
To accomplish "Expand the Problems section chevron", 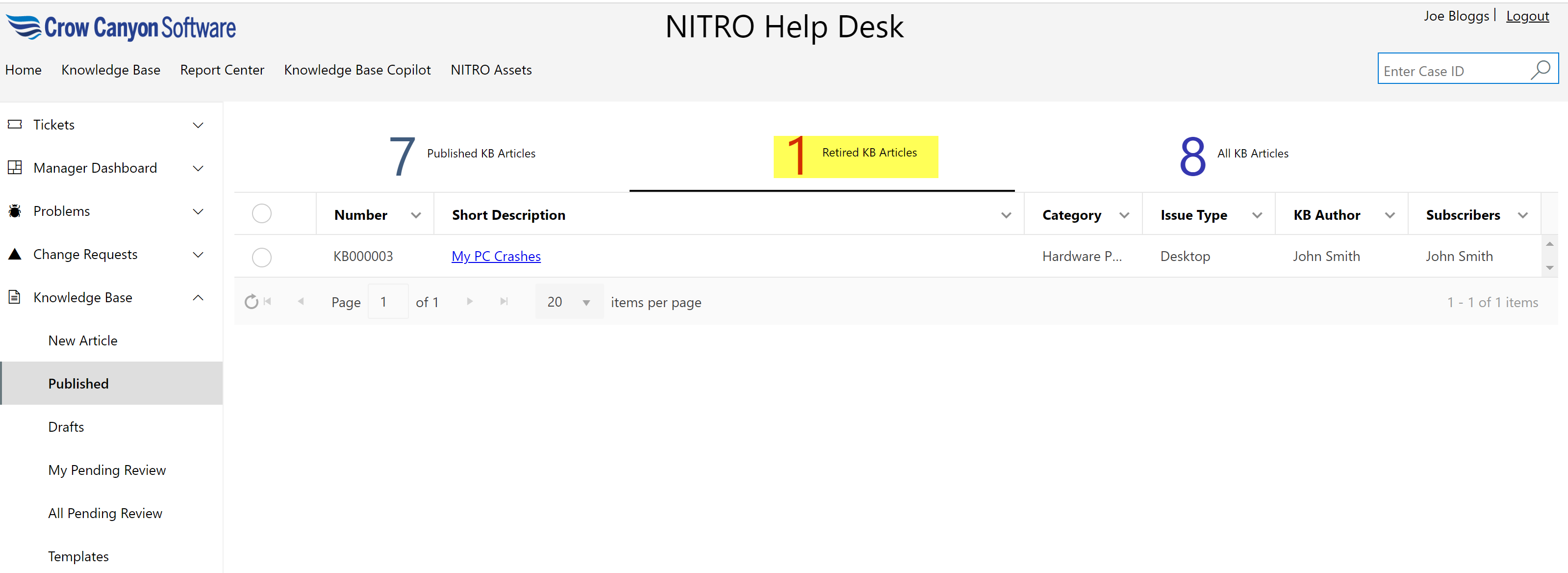I will (198, 211).
